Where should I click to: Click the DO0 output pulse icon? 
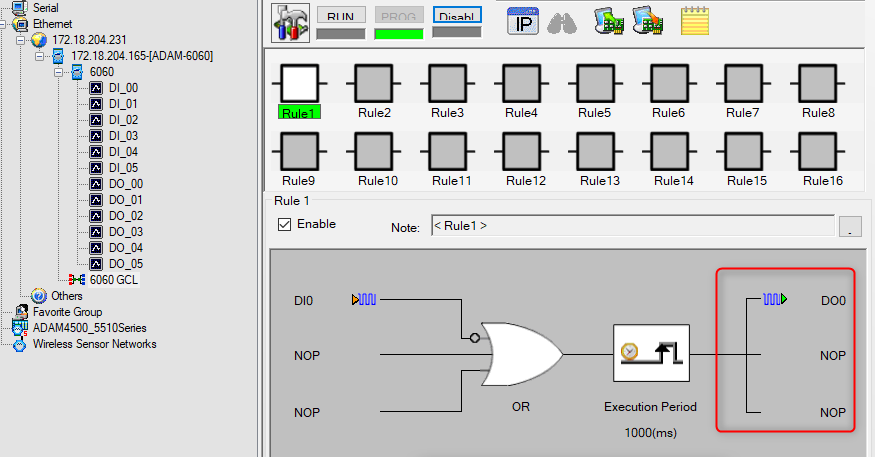pos(775,299)
